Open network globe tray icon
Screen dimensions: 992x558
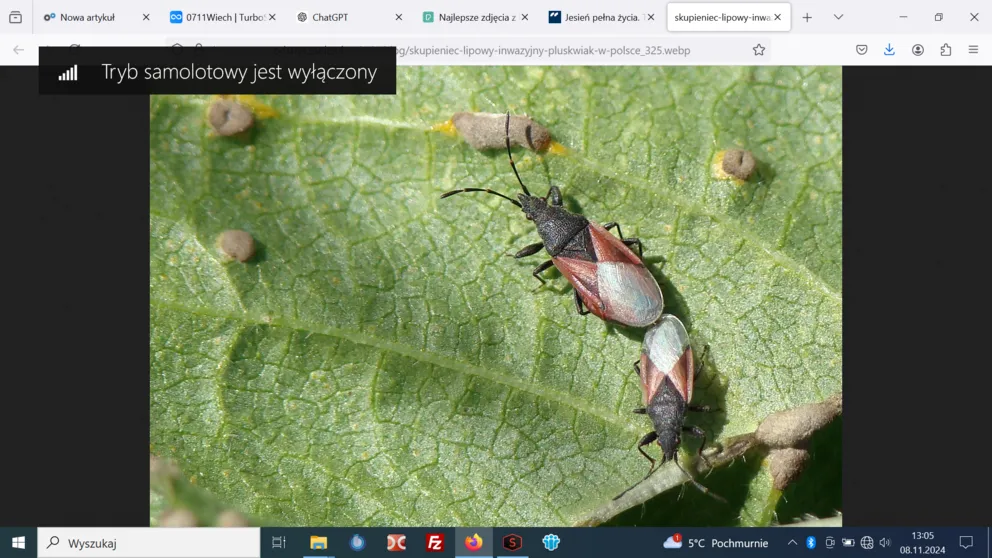[867, 543]
